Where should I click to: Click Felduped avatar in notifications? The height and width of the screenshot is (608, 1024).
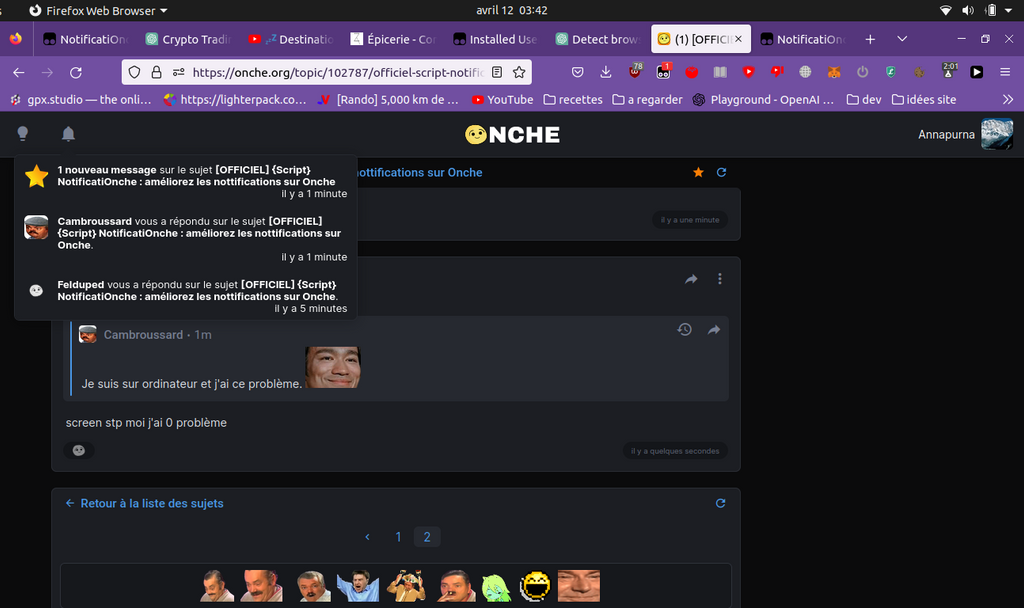tap(36, 291)
